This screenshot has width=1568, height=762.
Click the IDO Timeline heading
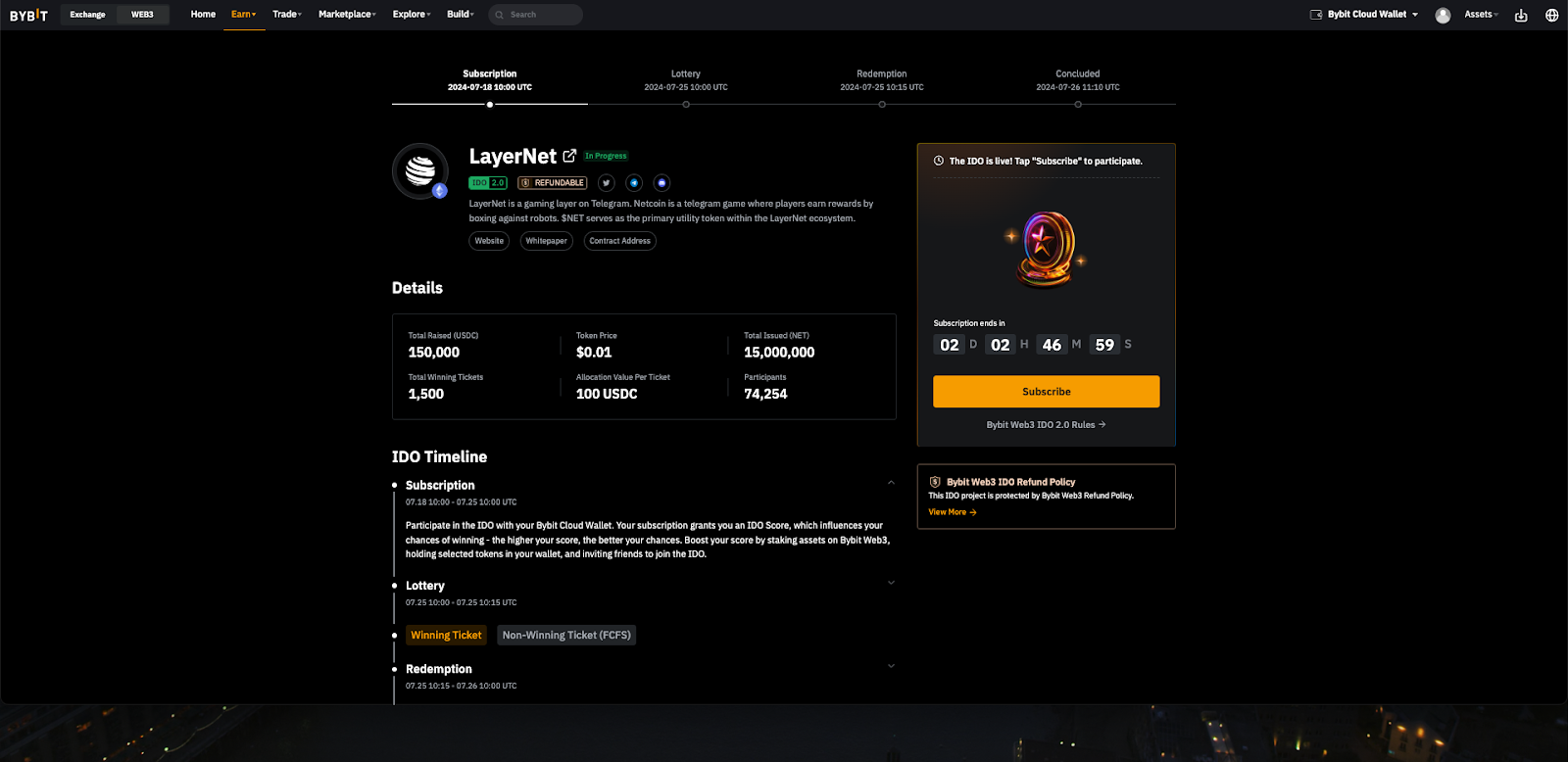[x=439, y=456]
